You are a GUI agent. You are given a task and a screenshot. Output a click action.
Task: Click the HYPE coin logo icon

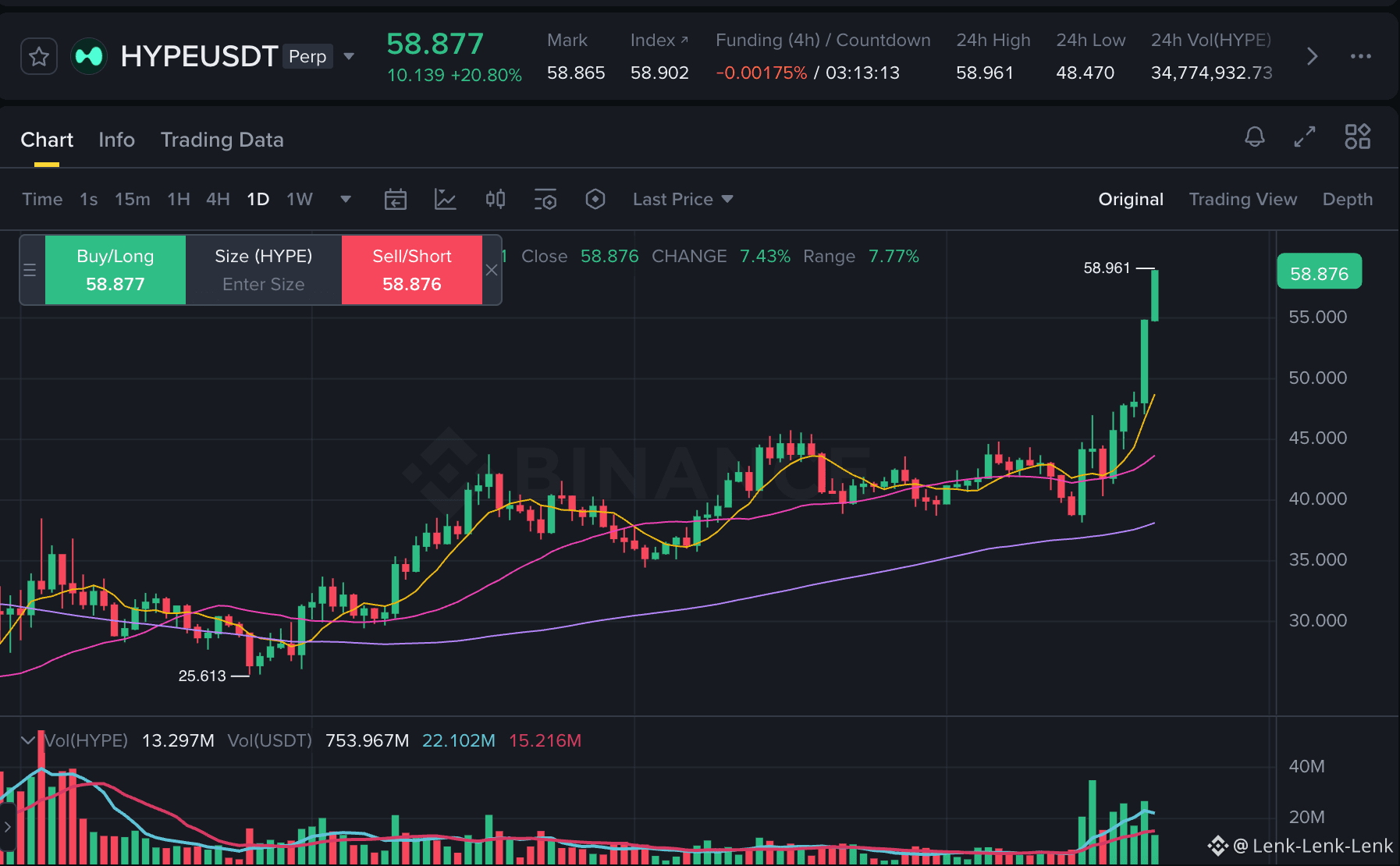coord(89,56)
